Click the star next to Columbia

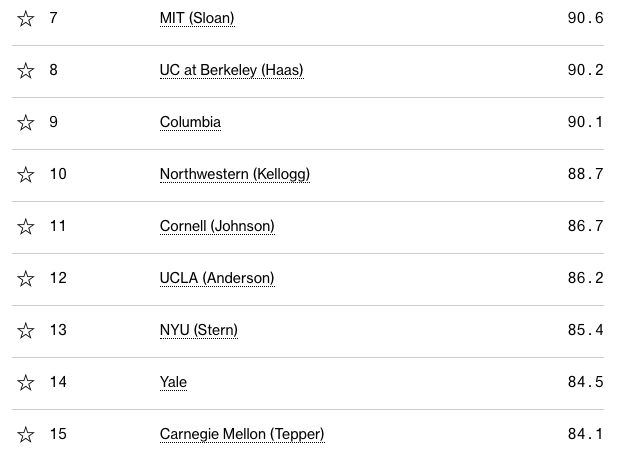point(26,123)
